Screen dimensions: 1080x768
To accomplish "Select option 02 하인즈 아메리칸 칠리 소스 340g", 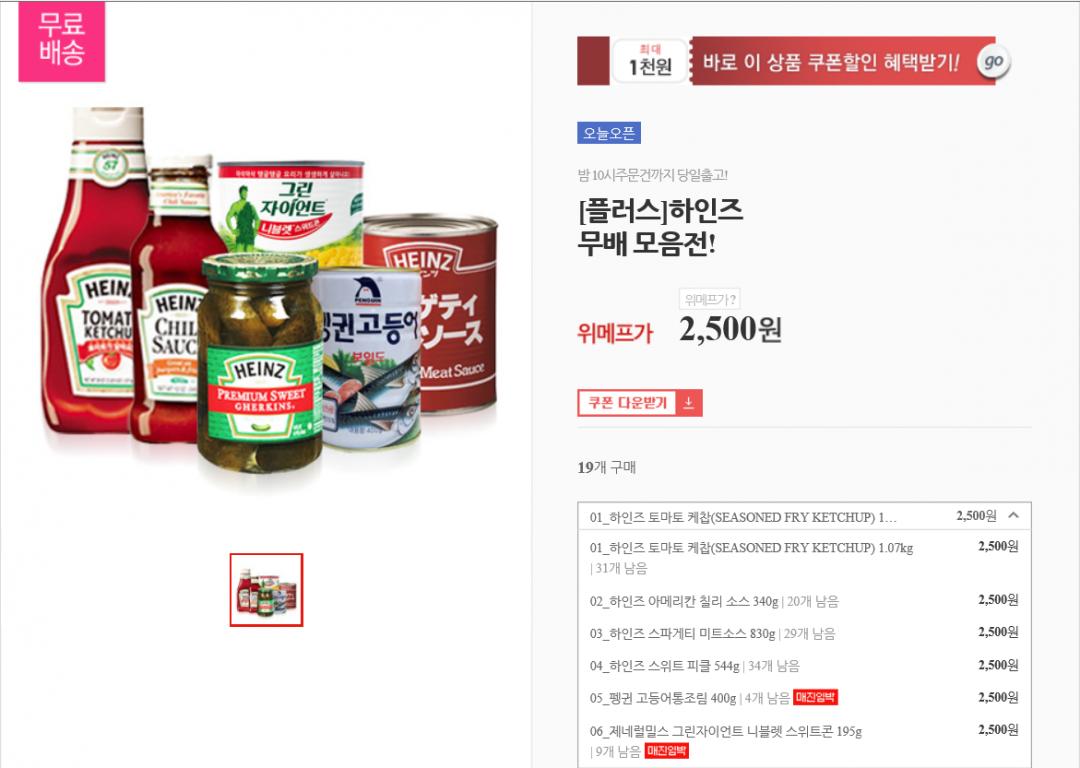I will [x=804, y=601].
